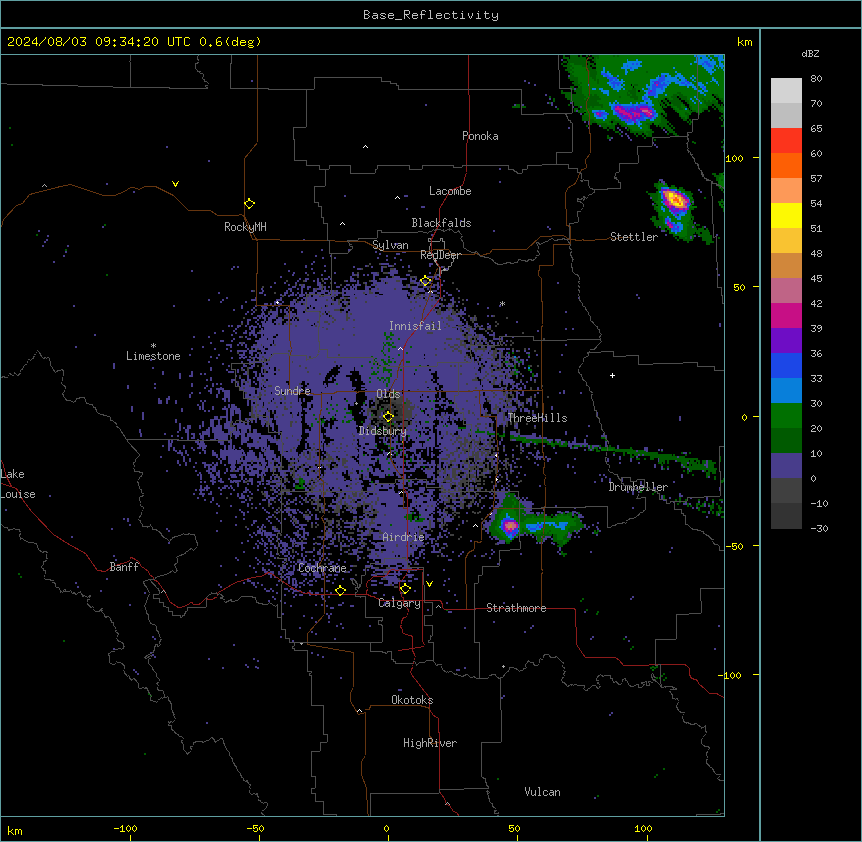Click the Drumheller label

(x=638, y=487)
